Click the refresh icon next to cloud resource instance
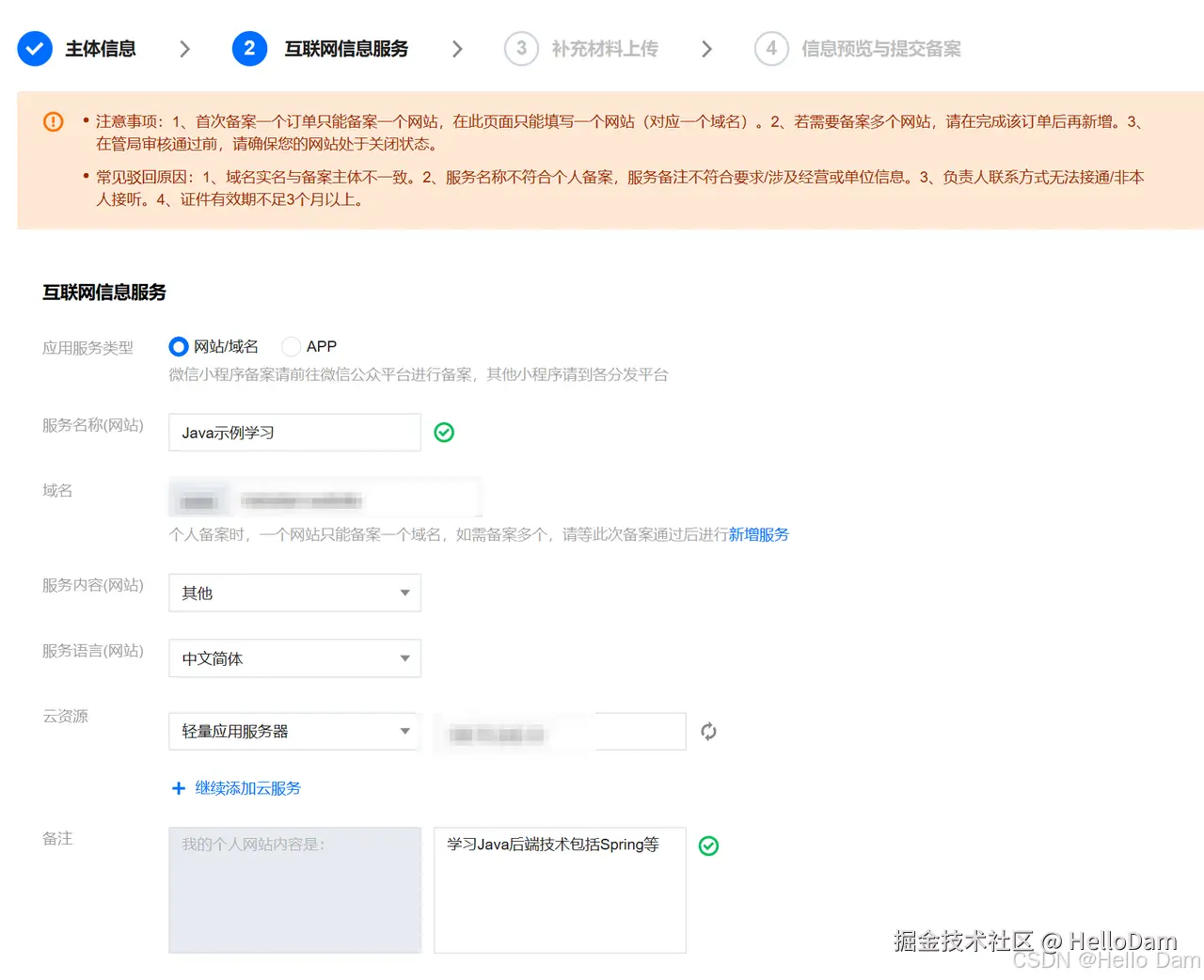The height and width of the screenshot is (980, 1204). click(x=708, y=731)
